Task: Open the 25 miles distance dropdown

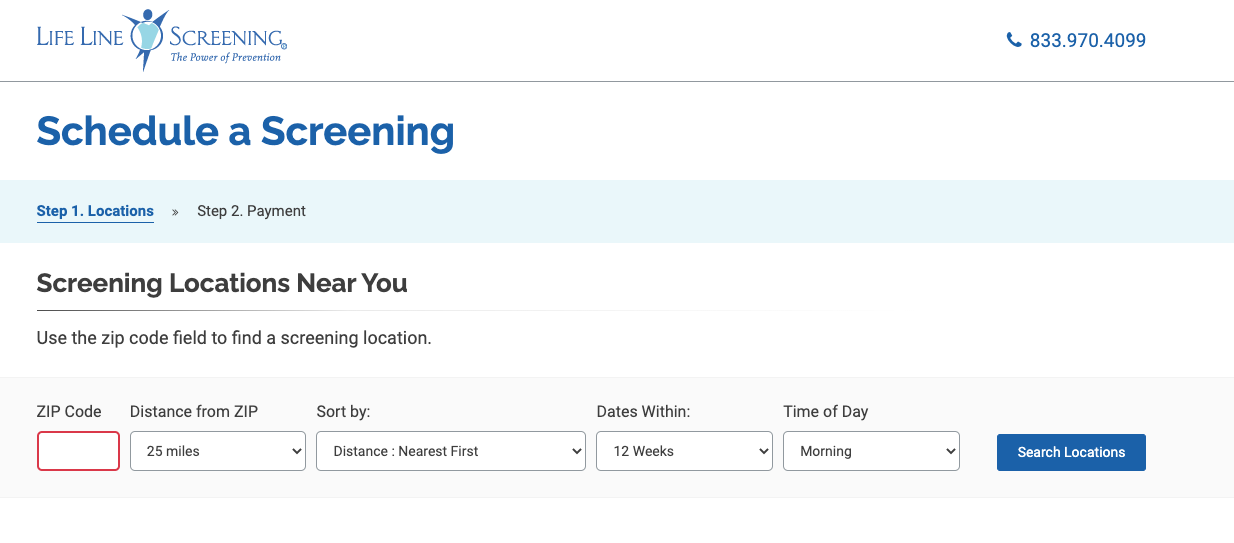Action: pos(218,451)
